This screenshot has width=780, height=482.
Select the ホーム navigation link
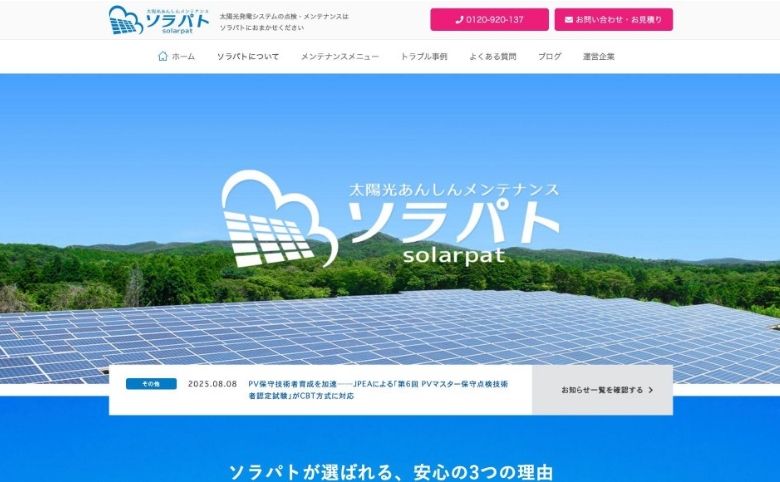click(x=176, y=57)
